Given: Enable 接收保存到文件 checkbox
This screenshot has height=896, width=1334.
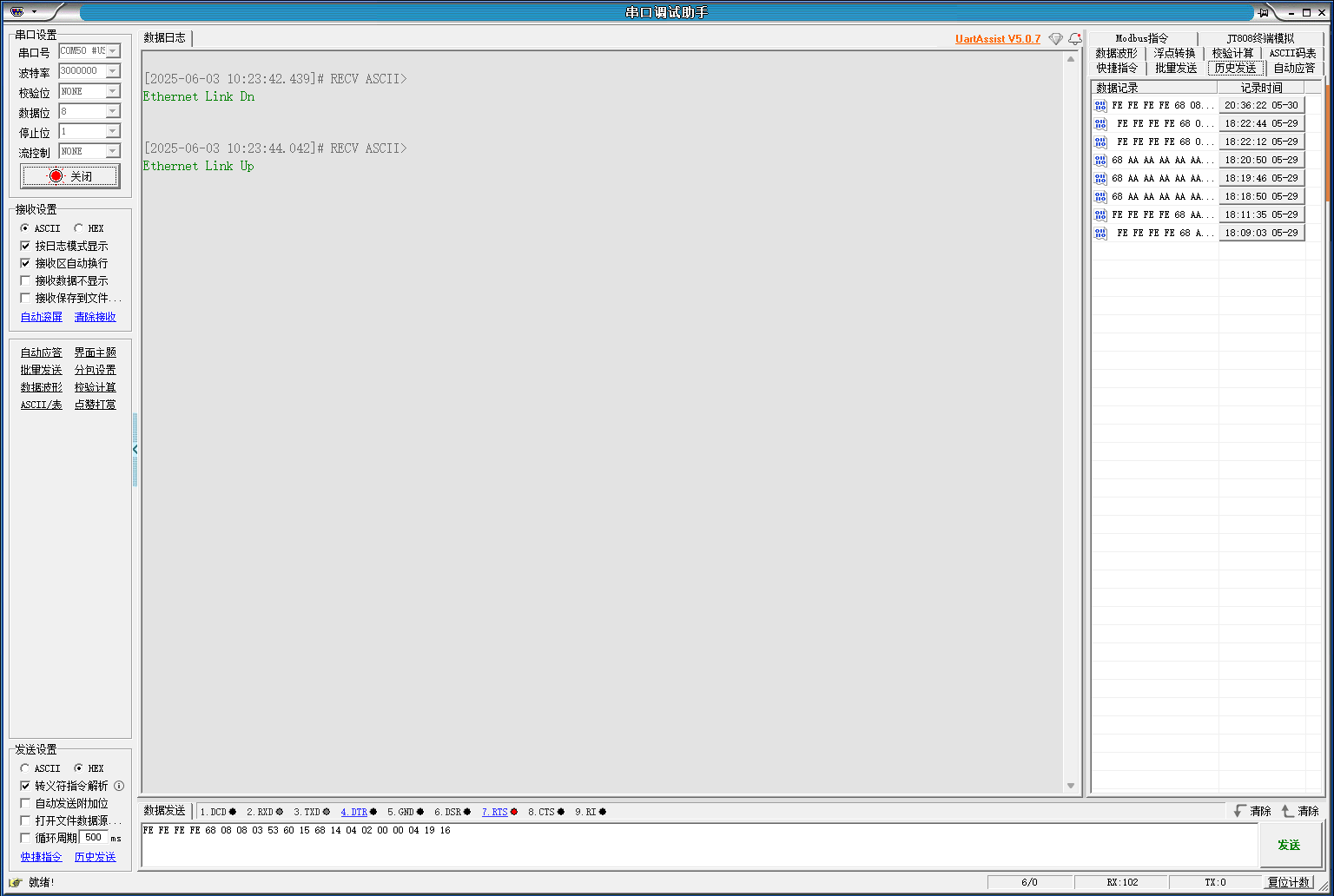Looking at the screenshot, I should pyautogui.click(x=25, y=298).
